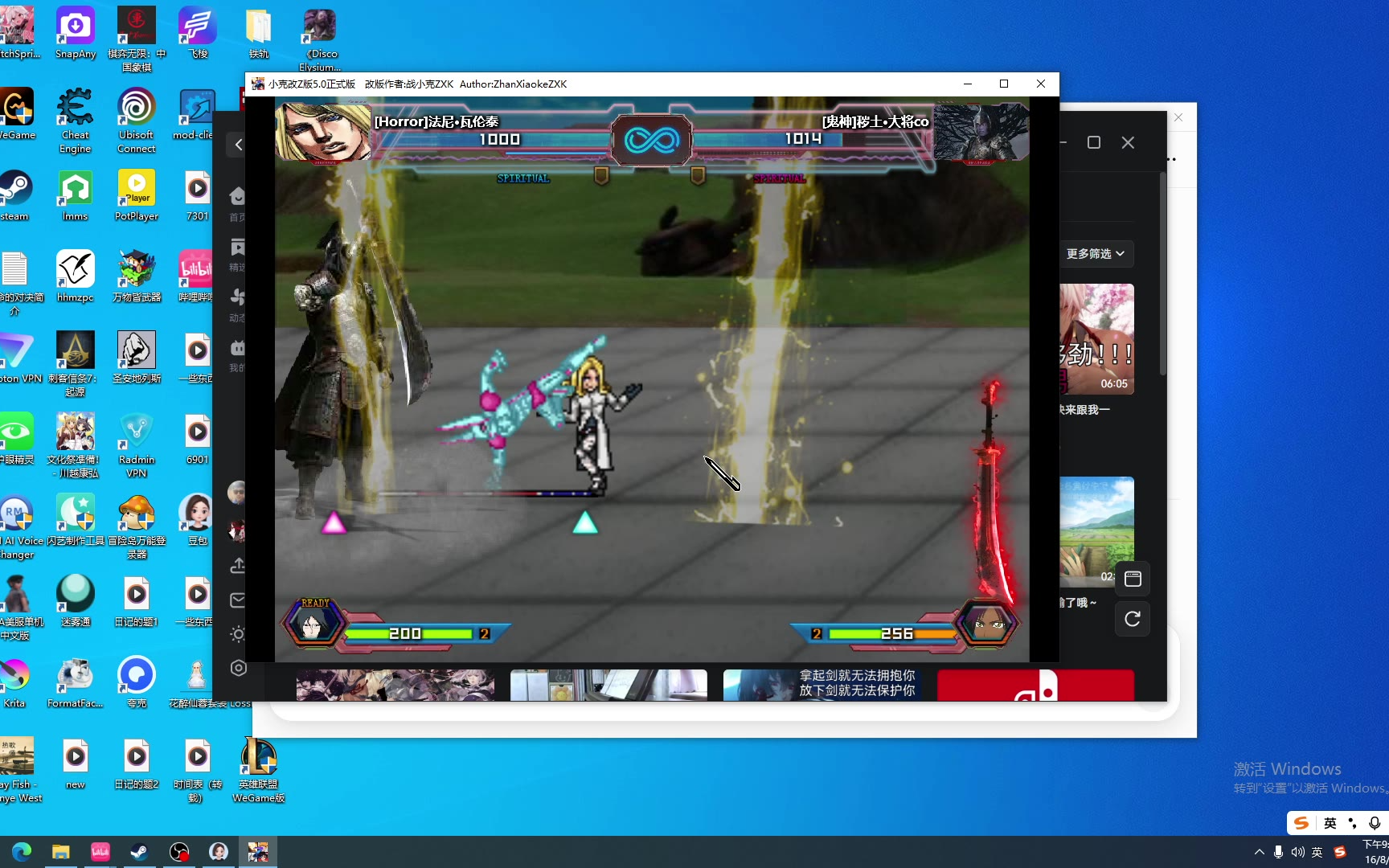Open Steam from the taskbar
The height and width of the screenshot is (868, 1389).
[140, 852]
